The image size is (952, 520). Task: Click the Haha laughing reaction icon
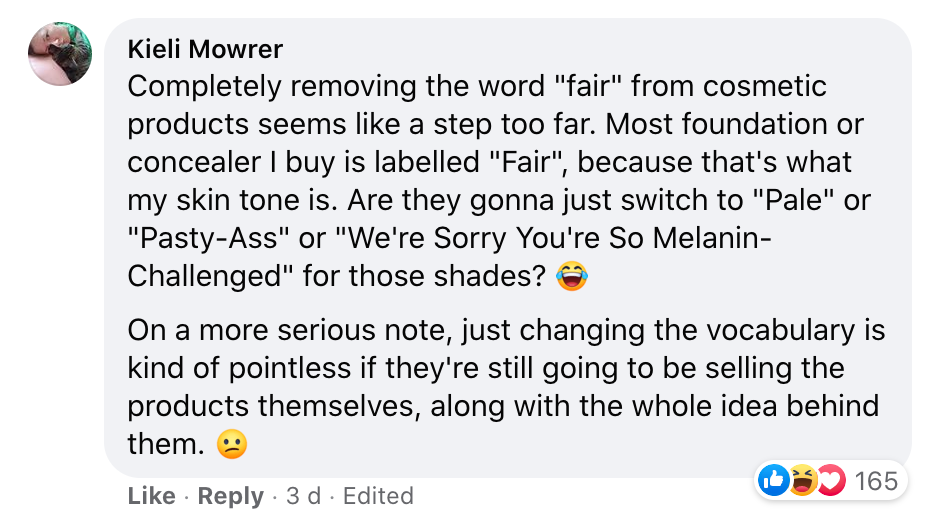[x=802, y=481]
